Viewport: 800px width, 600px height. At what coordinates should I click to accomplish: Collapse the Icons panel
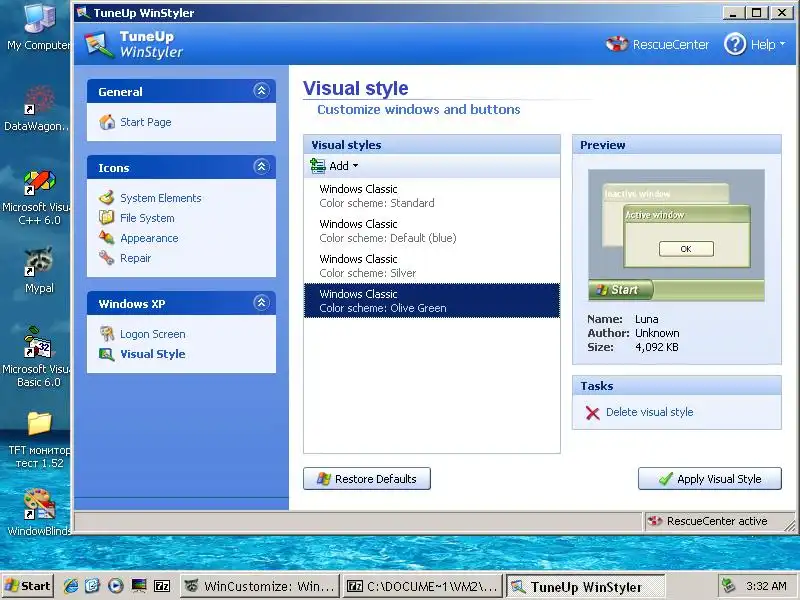click(261, 167)
